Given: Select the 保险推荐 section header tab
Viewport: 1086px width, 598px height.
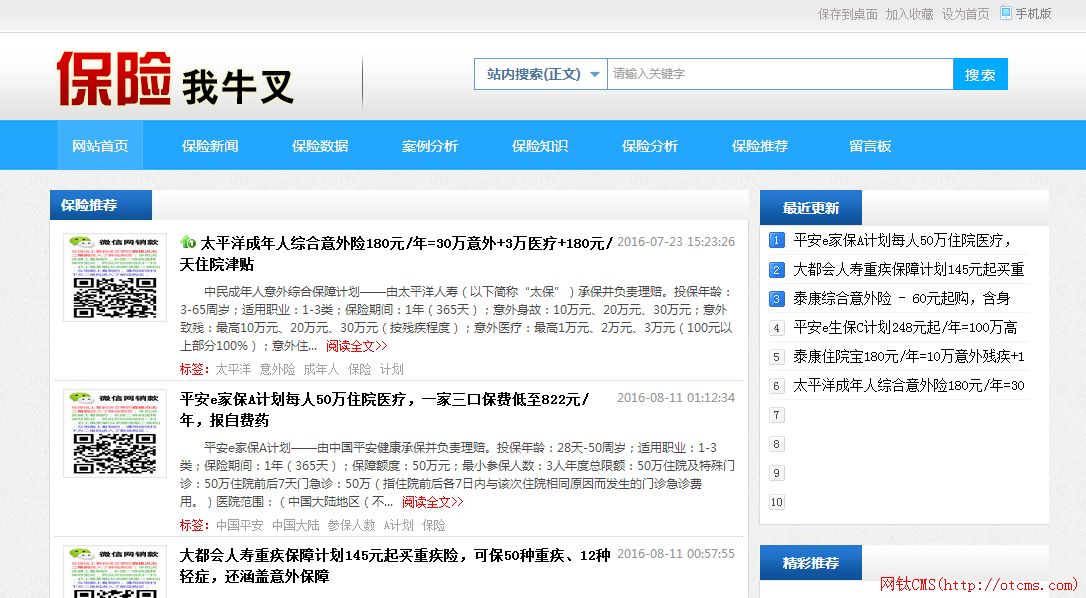Looking at the screenshot, I should 100,205.
